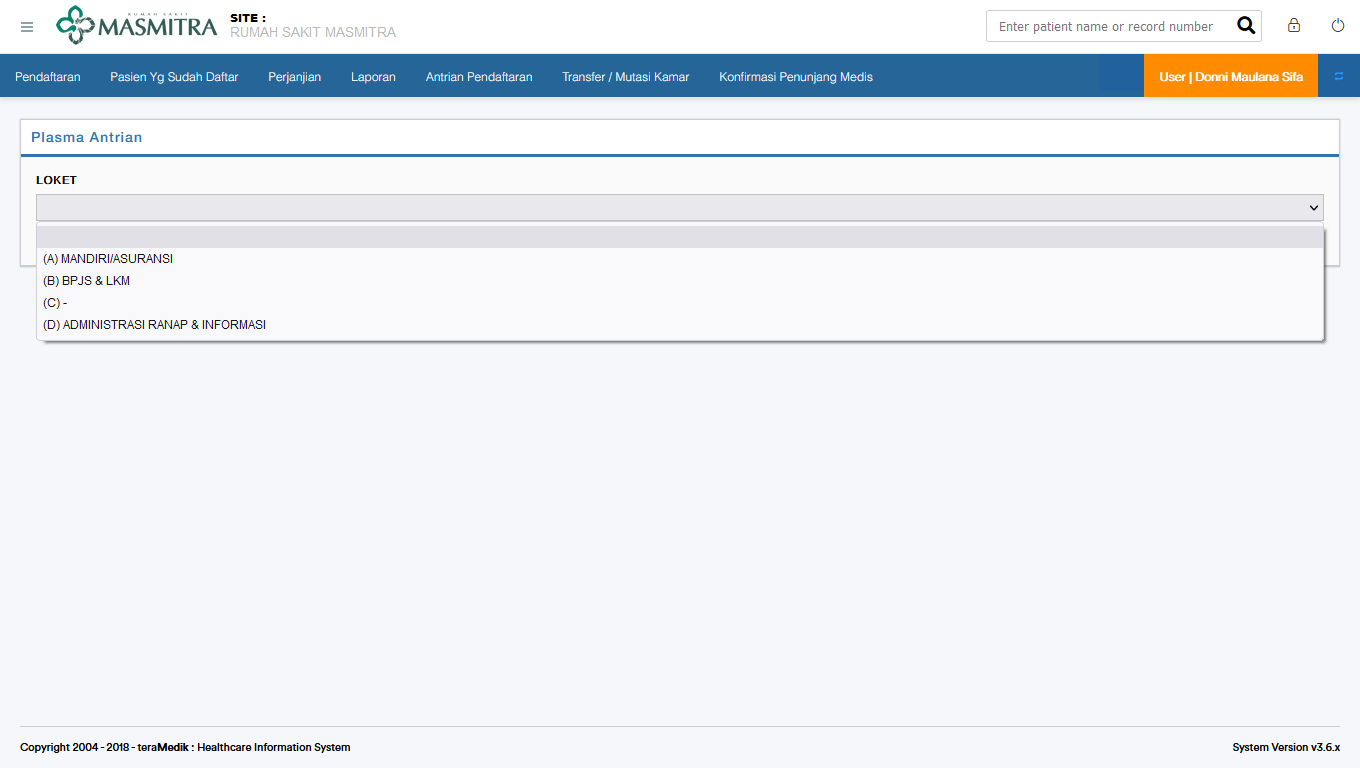Screen dimensions: 1360x768
Task: Choose the (C) - option
Action: coord(680,303)
